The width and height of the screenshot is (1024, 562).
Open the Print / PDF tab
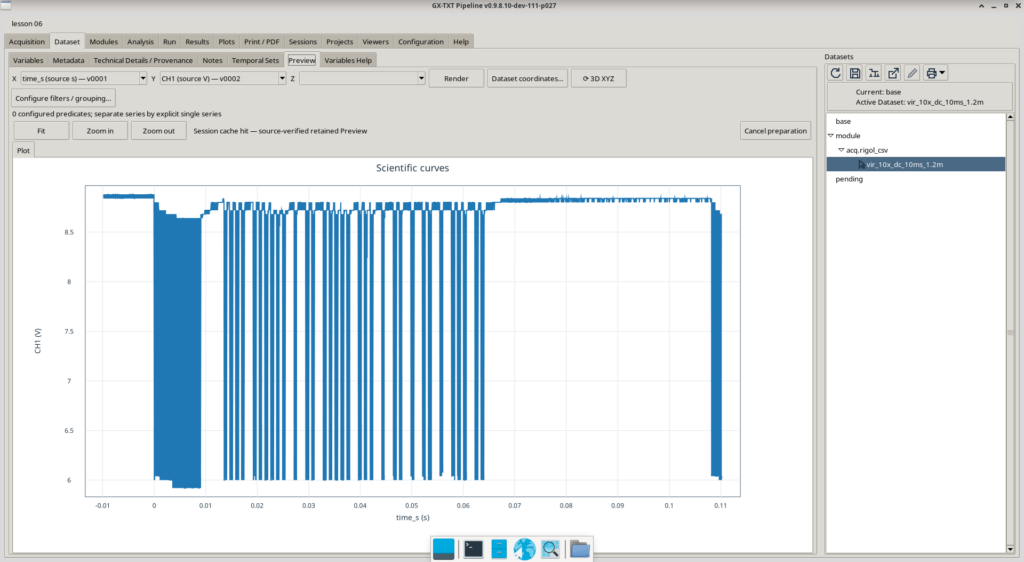pyautogui.click(x=262, y=42)
